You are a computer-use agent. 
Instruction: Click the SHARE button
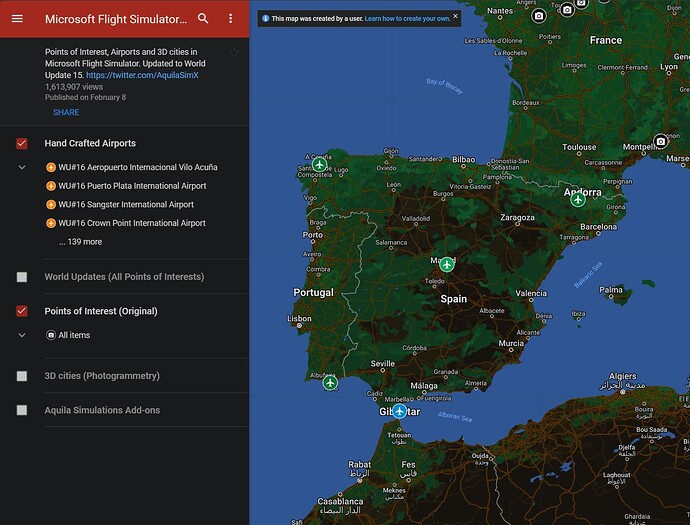66,113
